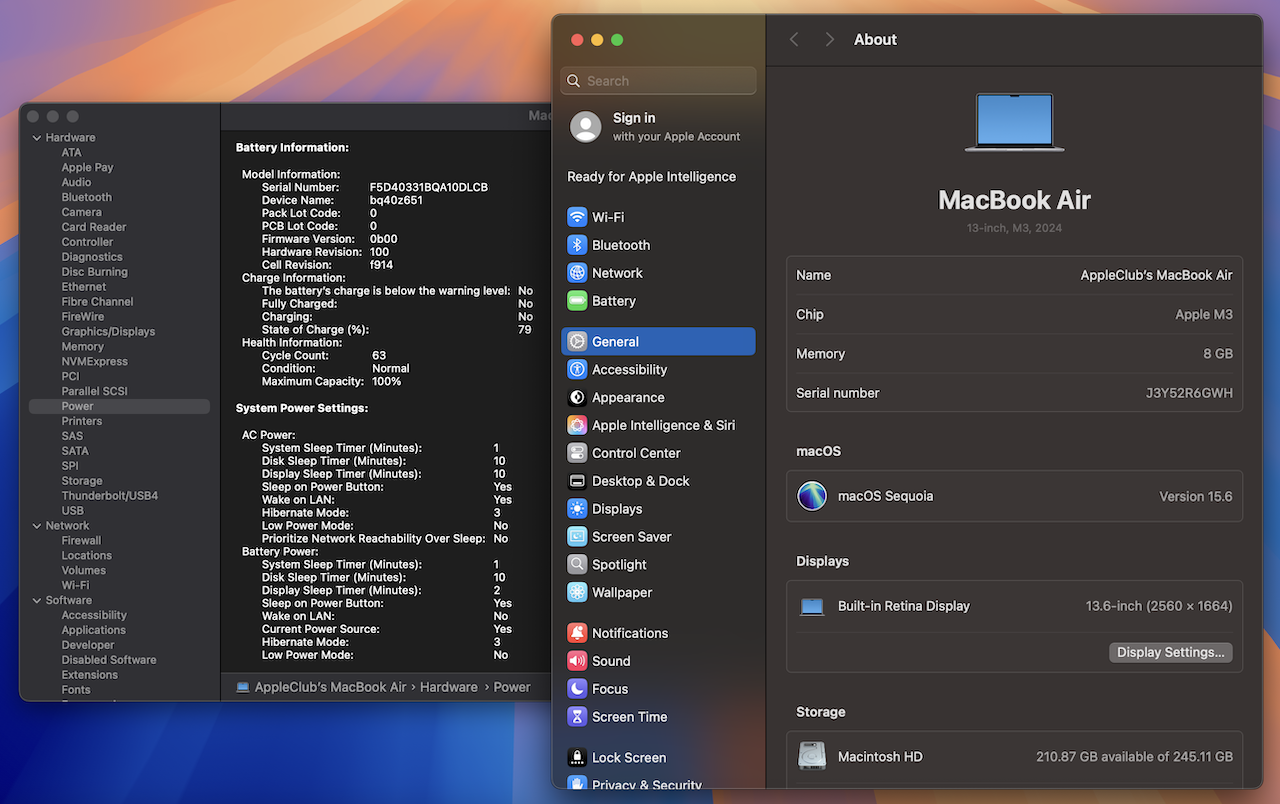Screen dimensions: 1280x804
Task: Click the Chip row value Apple M3
Action: point(1204,314)
